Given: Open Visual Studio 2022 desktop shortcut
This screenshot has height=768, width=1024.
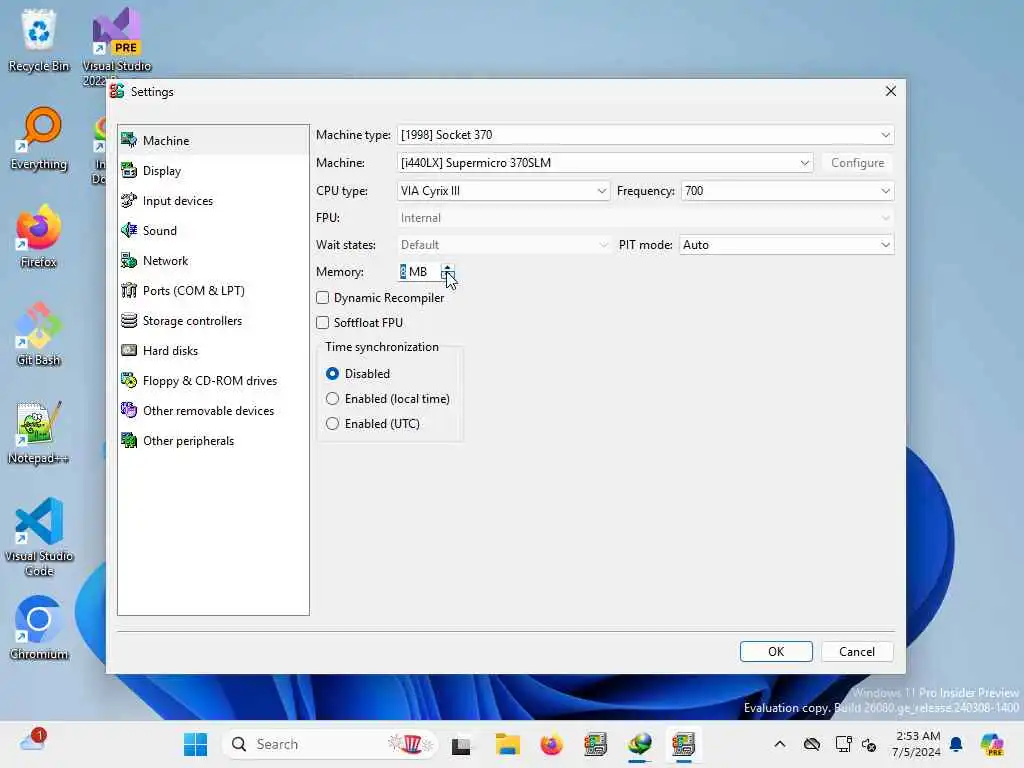Looking at the screenshot, I should pos(116,46).
